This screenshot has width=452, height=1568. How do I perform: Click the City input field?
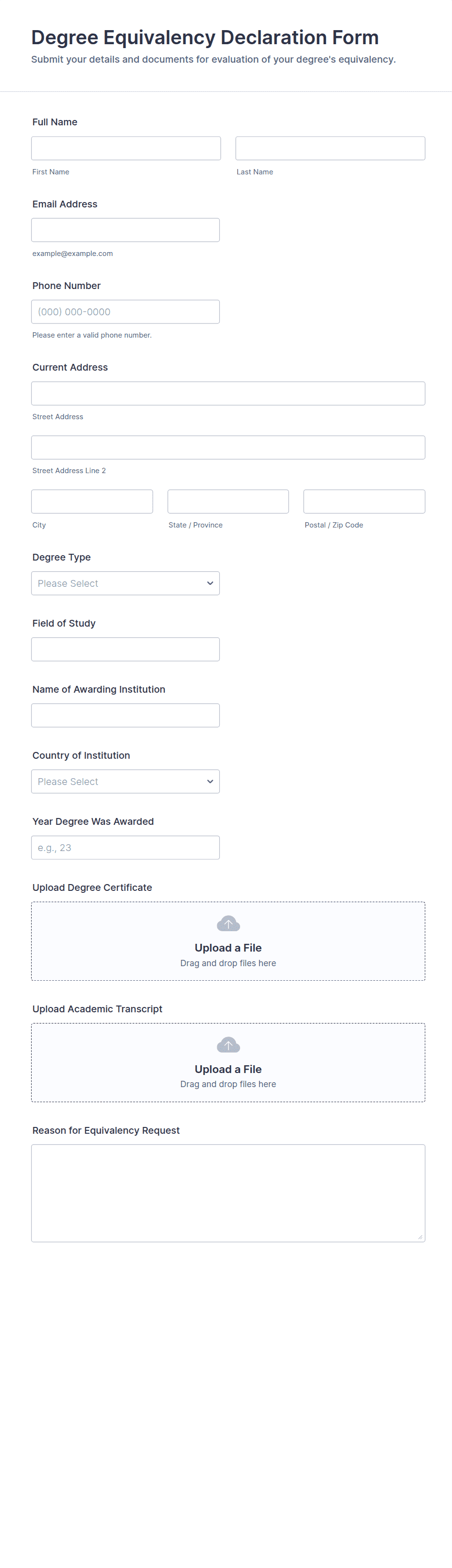[x=92, y=502]
